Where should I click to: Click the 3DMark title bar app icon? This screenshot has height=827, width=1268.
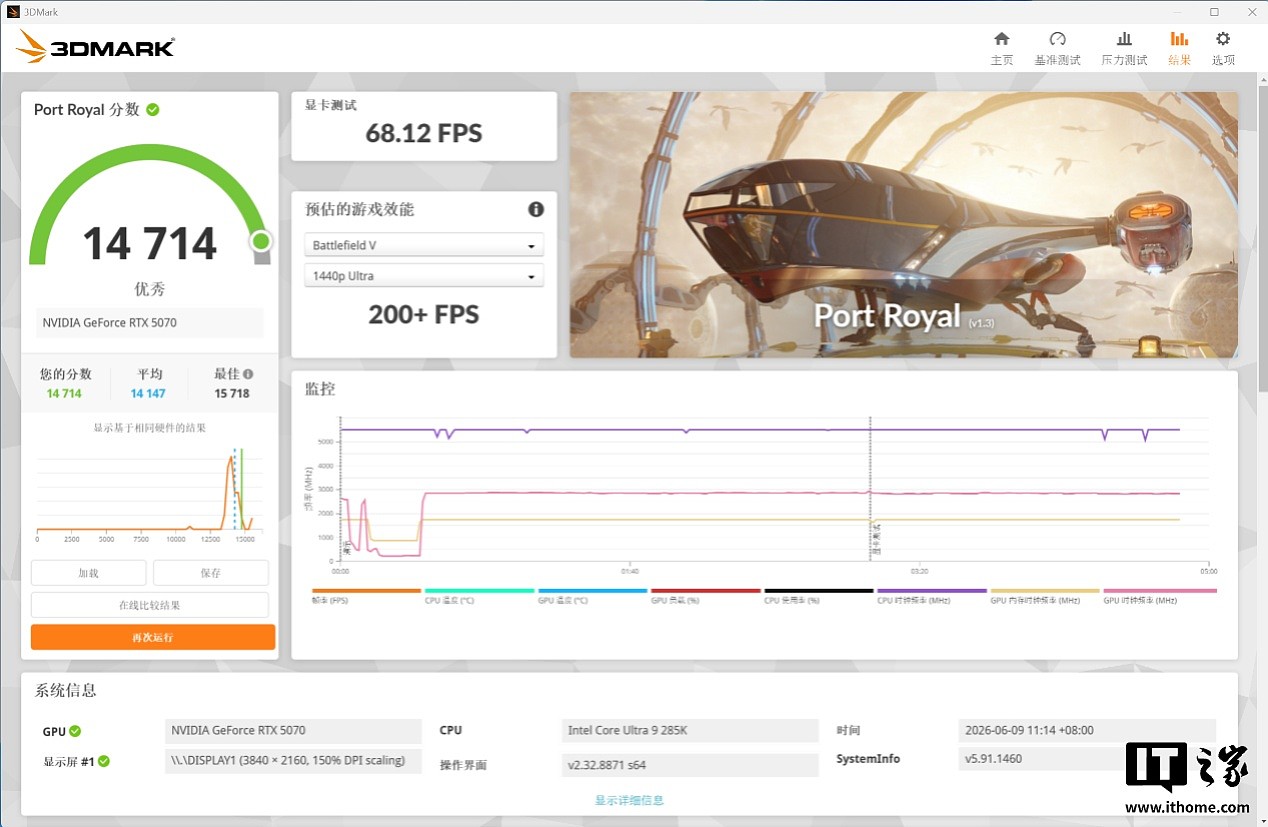13,12
